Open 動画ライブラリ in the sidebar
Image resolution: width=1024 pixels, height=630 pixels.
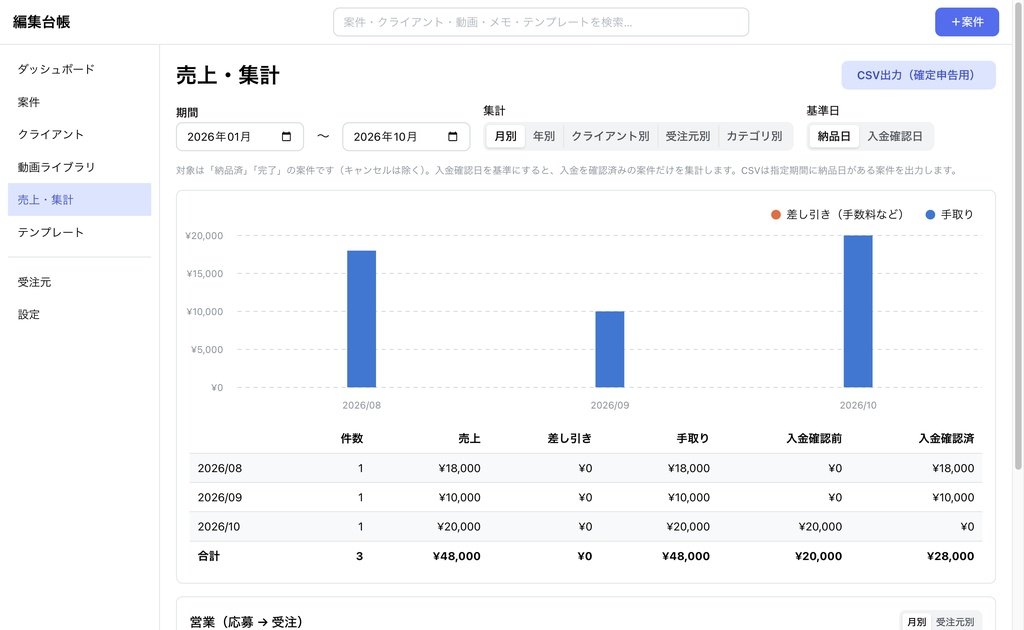tap(80, 167)
